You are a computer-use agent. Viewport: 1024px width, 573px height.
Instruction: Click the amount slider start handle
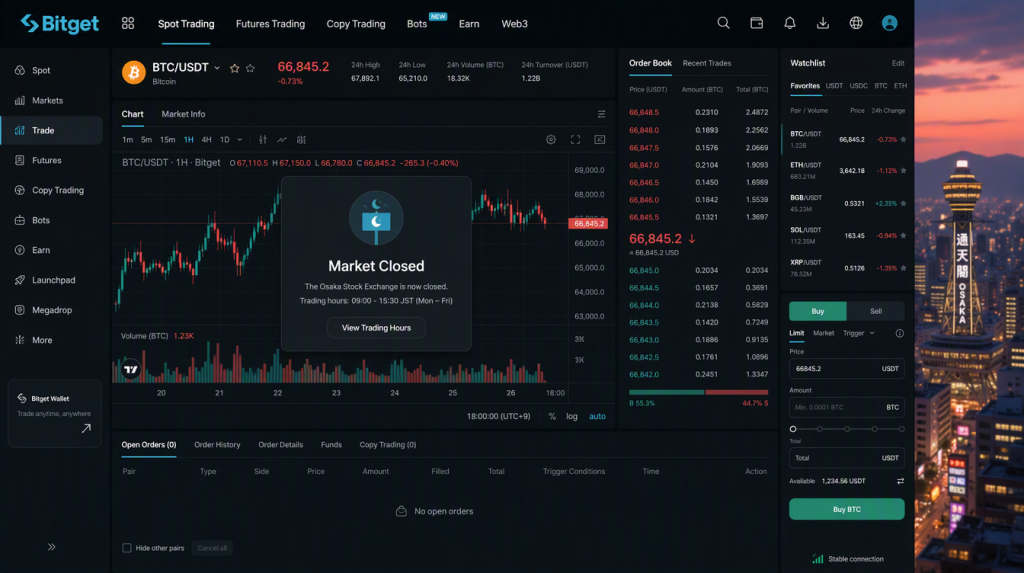[x=793, y=429]
